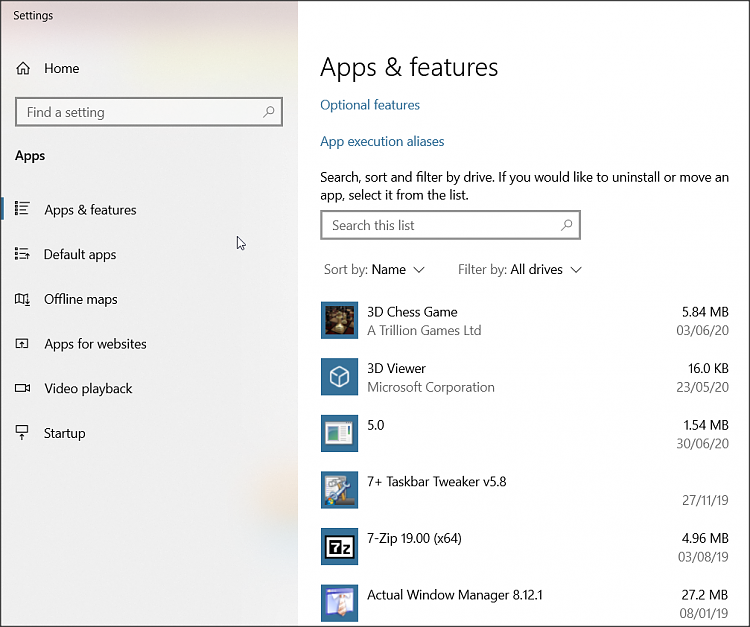Click the 3D Viewer cube icon
Screen dimensions: 750x627
coord(339,376)
